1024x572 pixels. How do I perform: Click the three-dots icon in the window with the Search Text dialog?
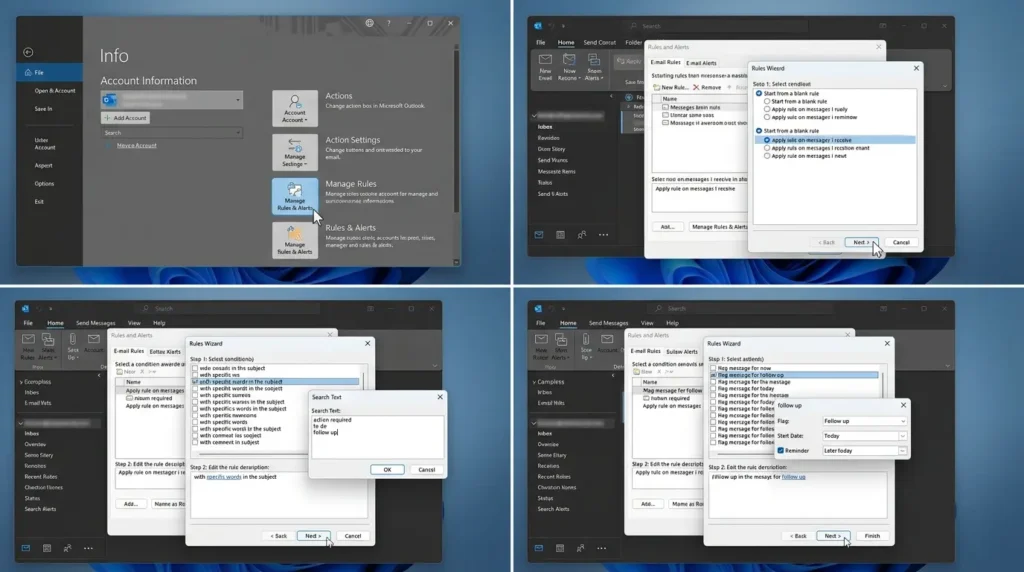pos(88,548)
